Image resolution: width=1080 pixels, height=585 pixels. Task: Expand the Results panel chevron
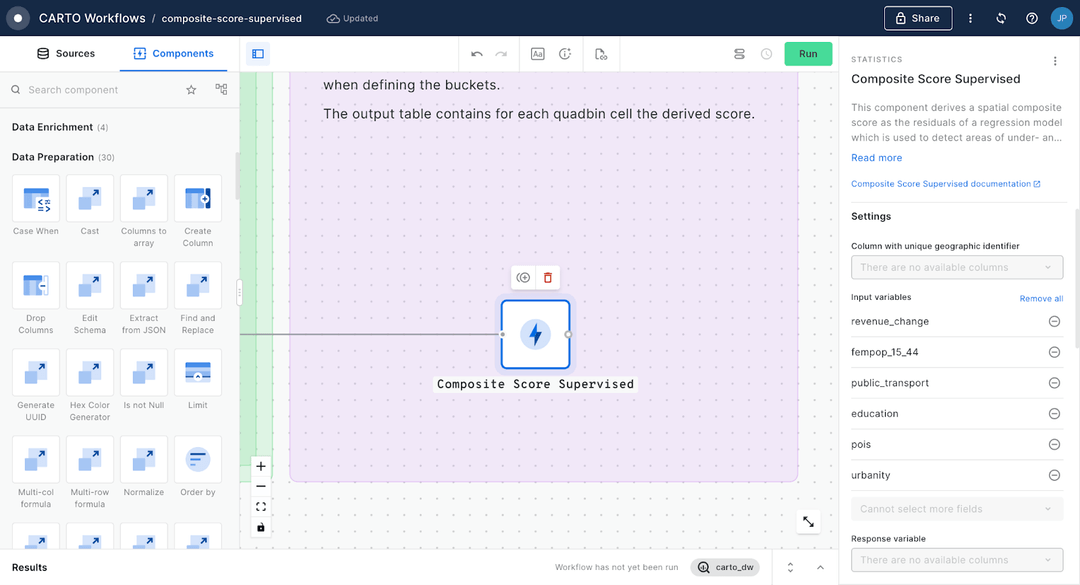point(820,566)
